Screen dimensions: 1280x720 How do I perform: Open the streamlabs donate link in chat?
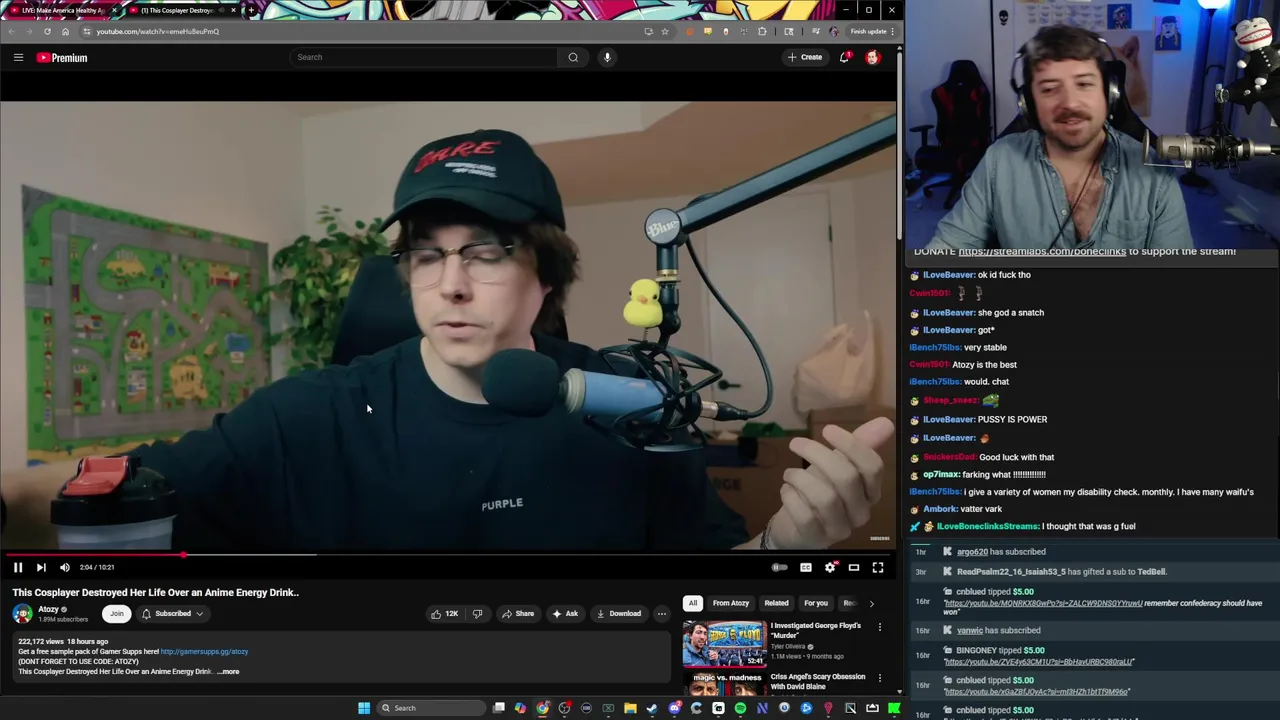pos(1042,251)
